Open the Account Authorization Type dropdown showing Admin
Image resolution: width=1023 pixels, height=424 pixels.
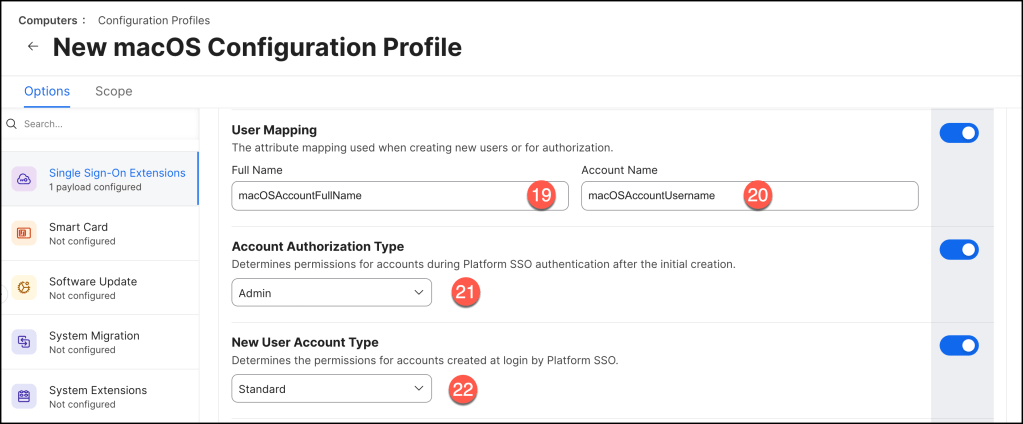click(331, 293)
